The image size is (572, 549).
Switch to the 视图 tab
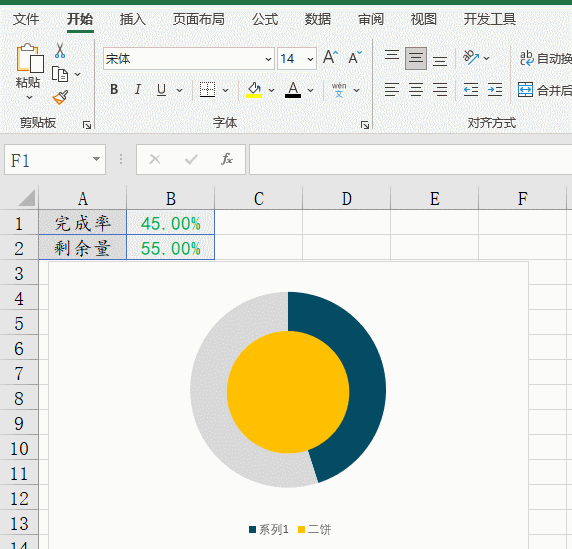[x=424, y=19]
